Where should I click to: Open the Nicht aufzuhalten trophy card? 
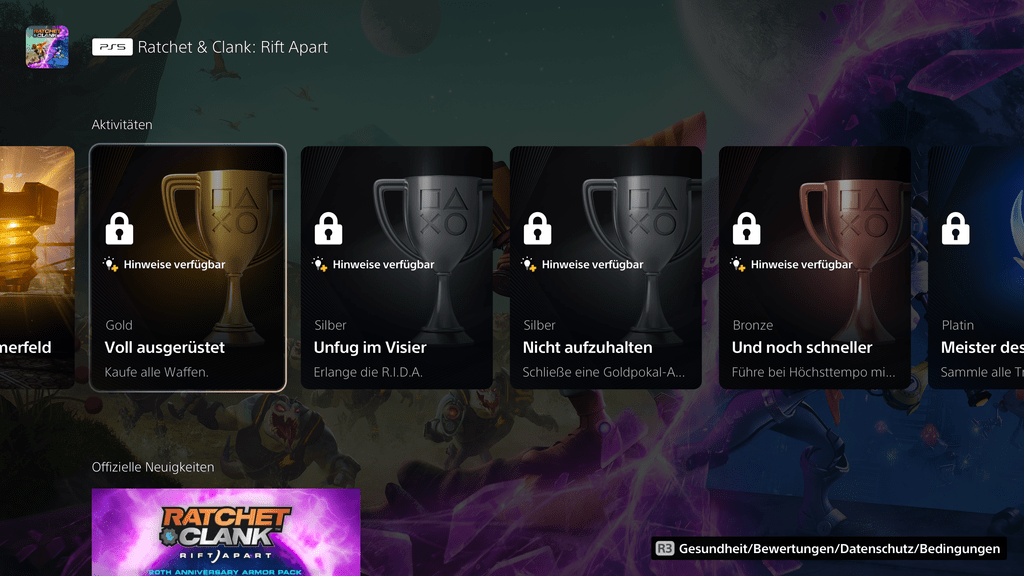tap(606, 268)
